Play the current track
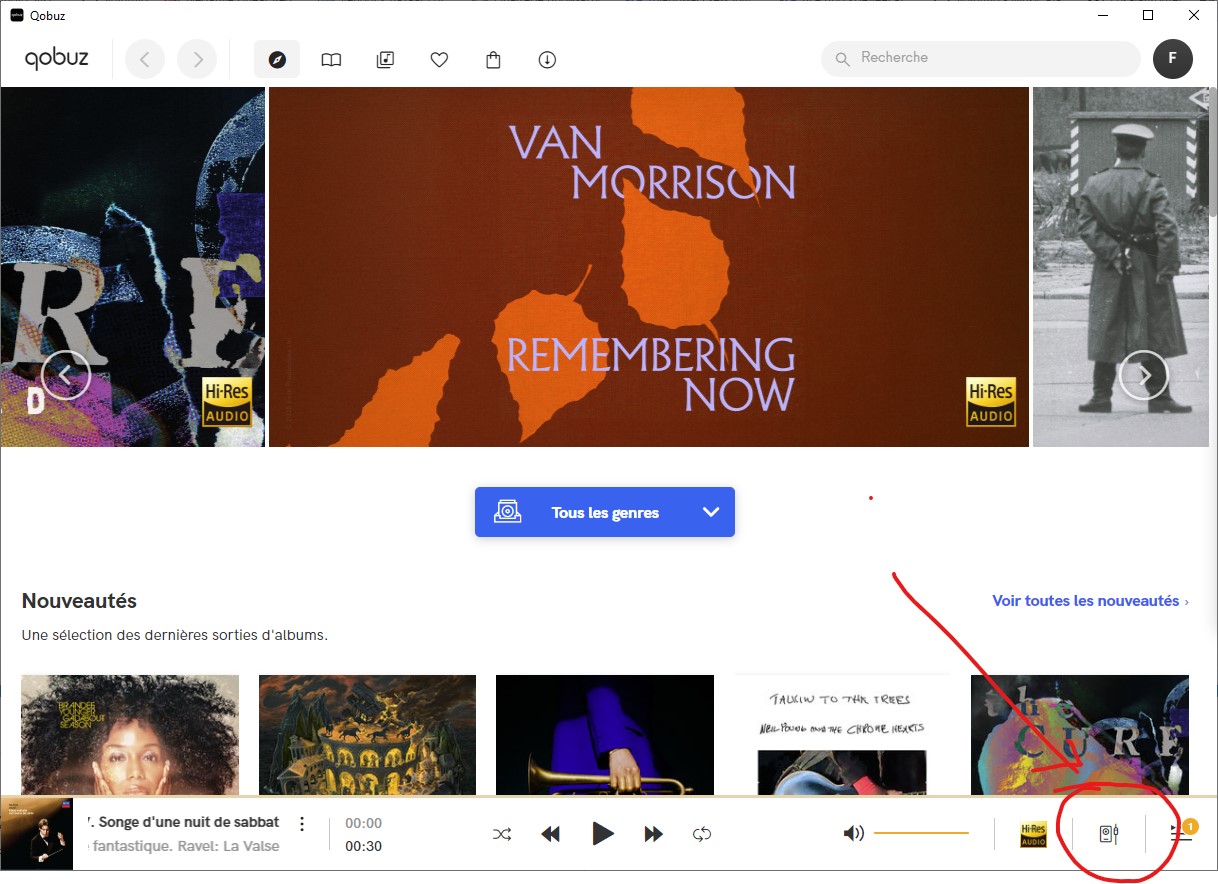This screenshot has width=1218, height=884. [x=602, y=833]
